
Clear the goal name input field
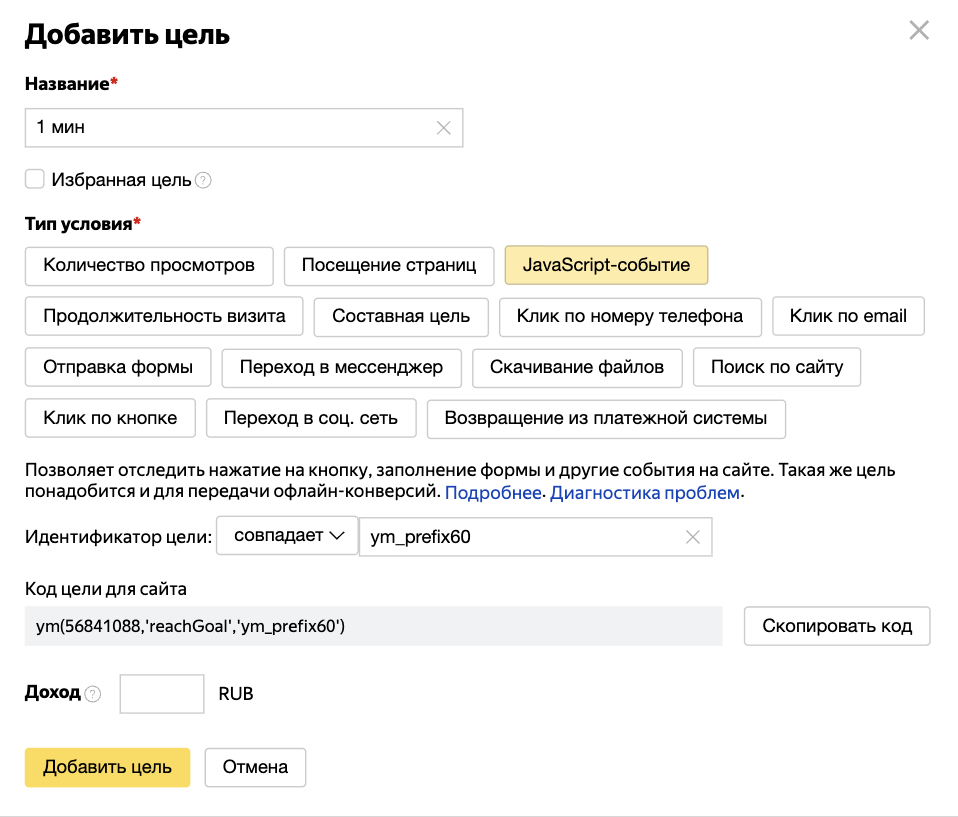(443, 128)
